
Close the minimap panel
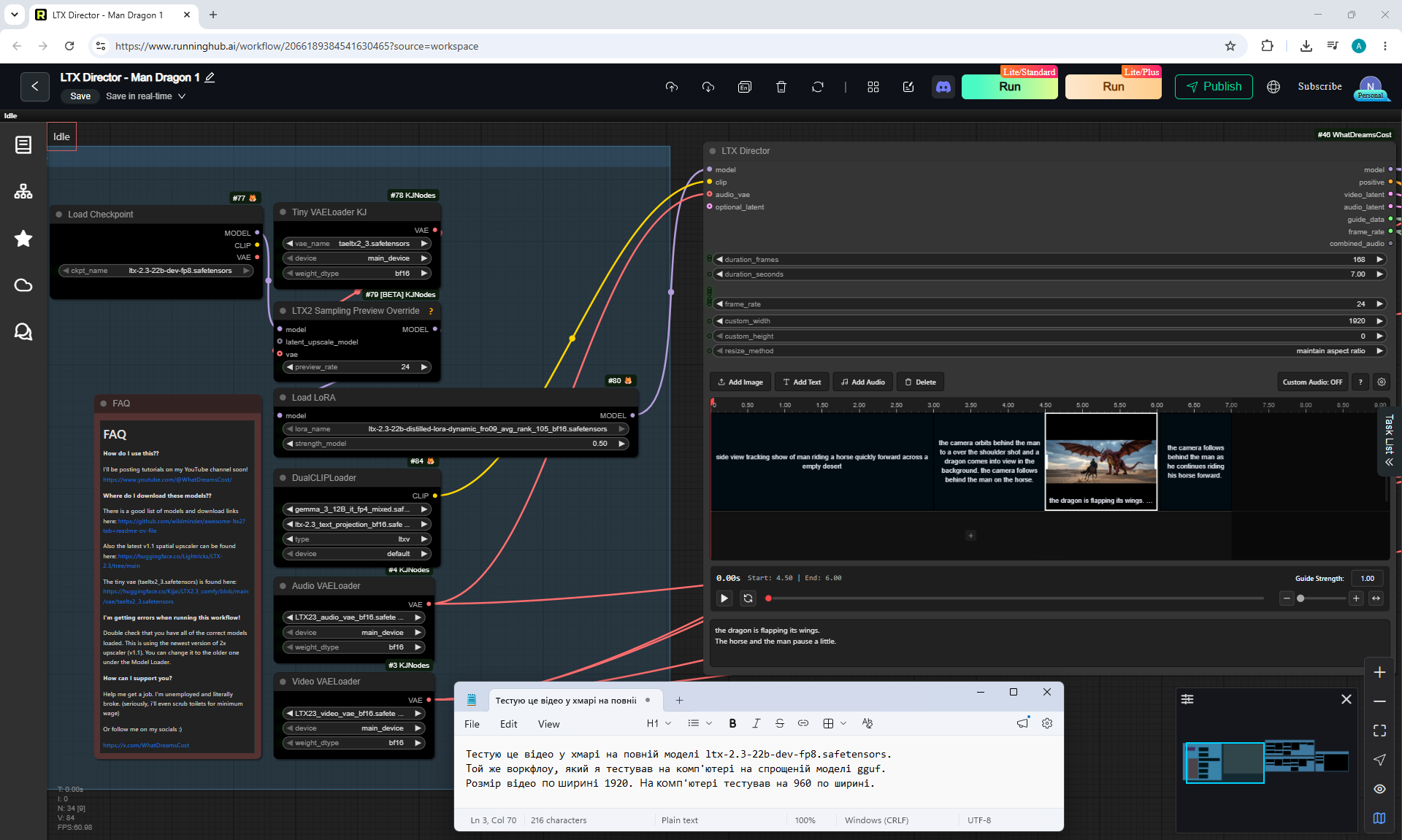pyautogui.click(x=1347, y=699)
